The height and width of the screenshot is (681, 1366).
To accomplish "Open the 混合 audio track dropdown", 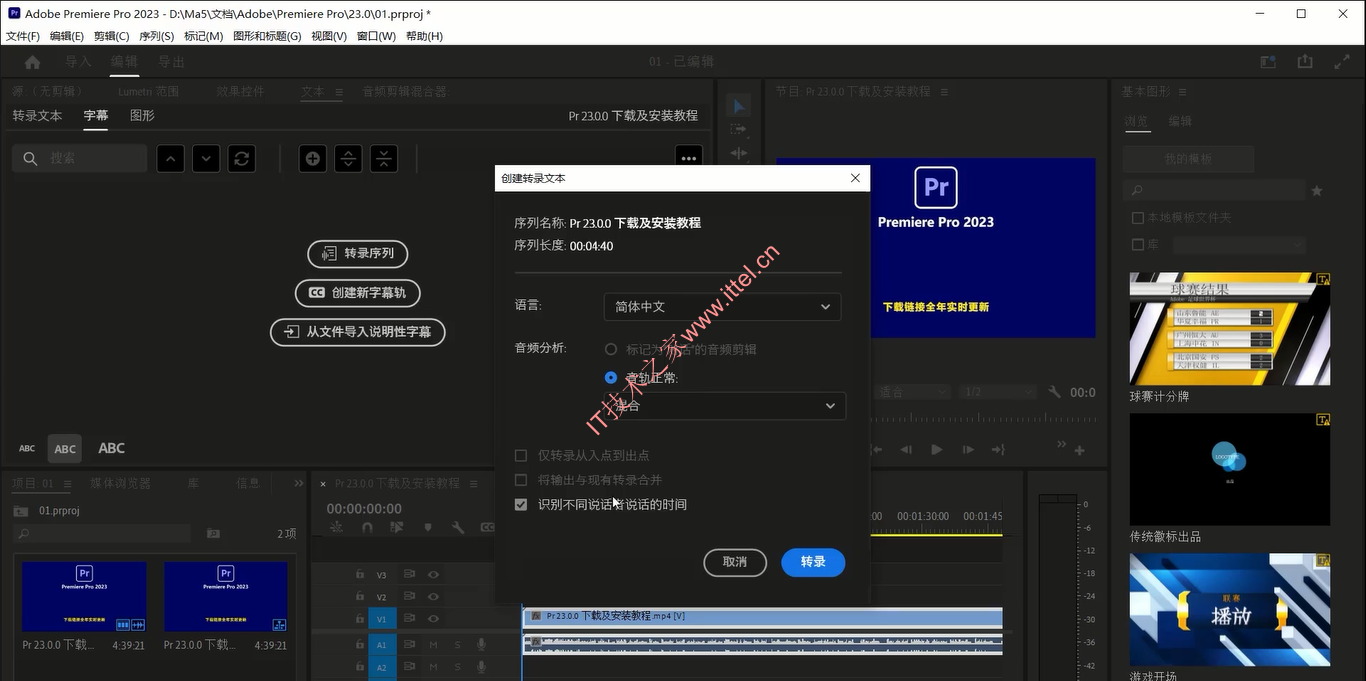I will click(x=725, y=406).
